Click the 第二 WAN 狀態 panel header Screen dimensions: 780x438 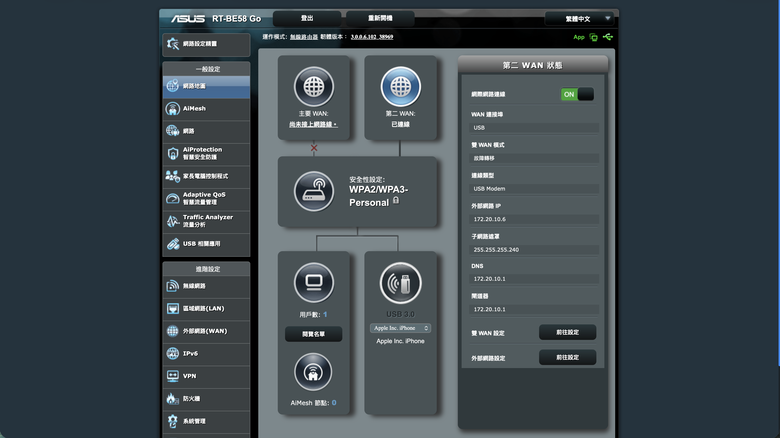click(x=533, y=65)
